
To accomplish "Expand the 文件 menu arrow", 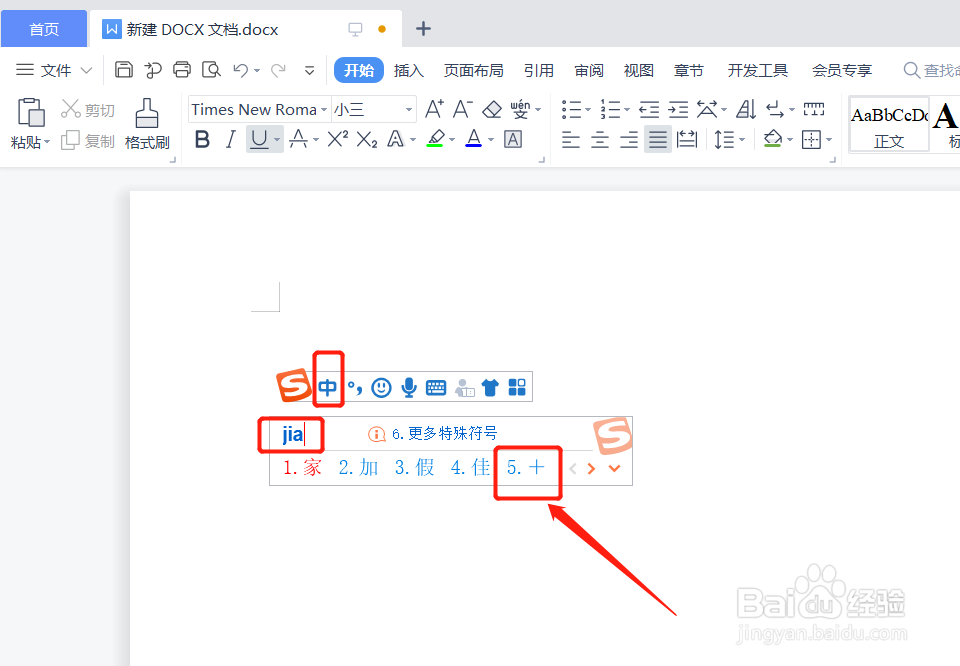I will pyautogui.click(x=86, y=70).
